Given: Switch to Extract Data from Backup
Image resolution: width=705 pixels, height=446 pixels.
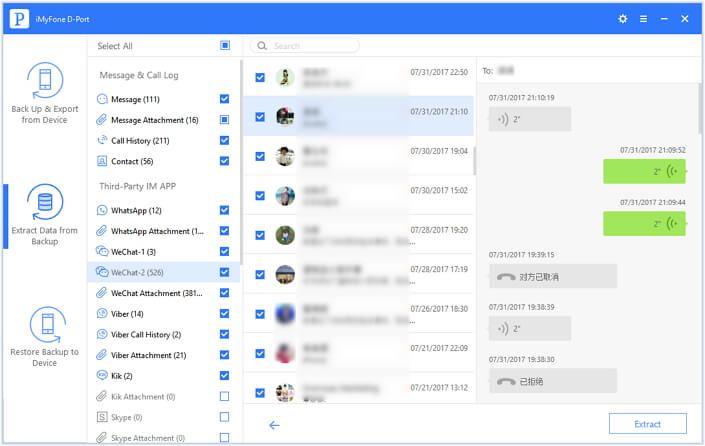Looking at the screenshot, I should [45, 215].
